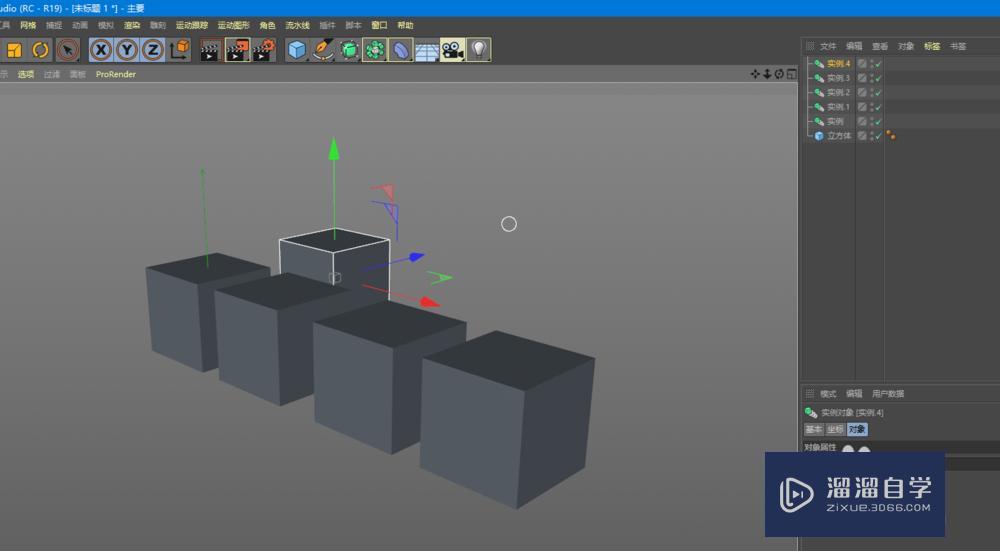This screenshot has width=1000, height=551.
Task: Select 实例.2 in object tree
Action: (x=839, y=92)
